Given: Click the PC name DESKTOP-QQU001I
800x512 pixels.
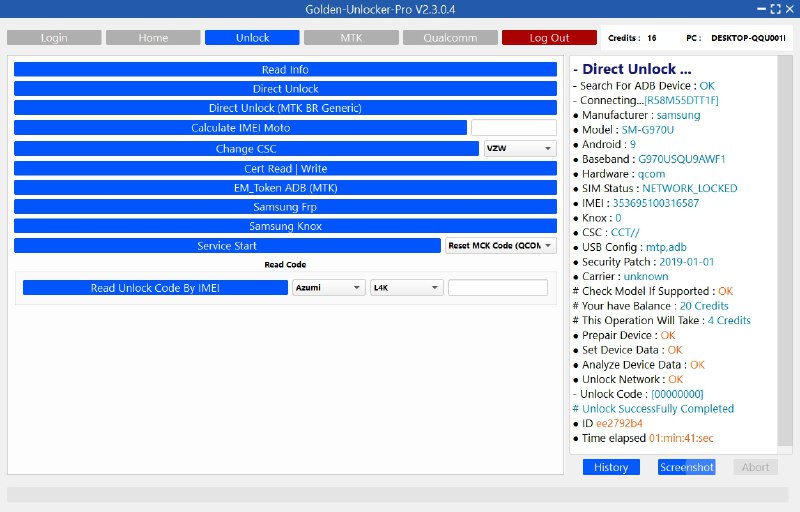Looking at the screenshot, I should 748,38.
